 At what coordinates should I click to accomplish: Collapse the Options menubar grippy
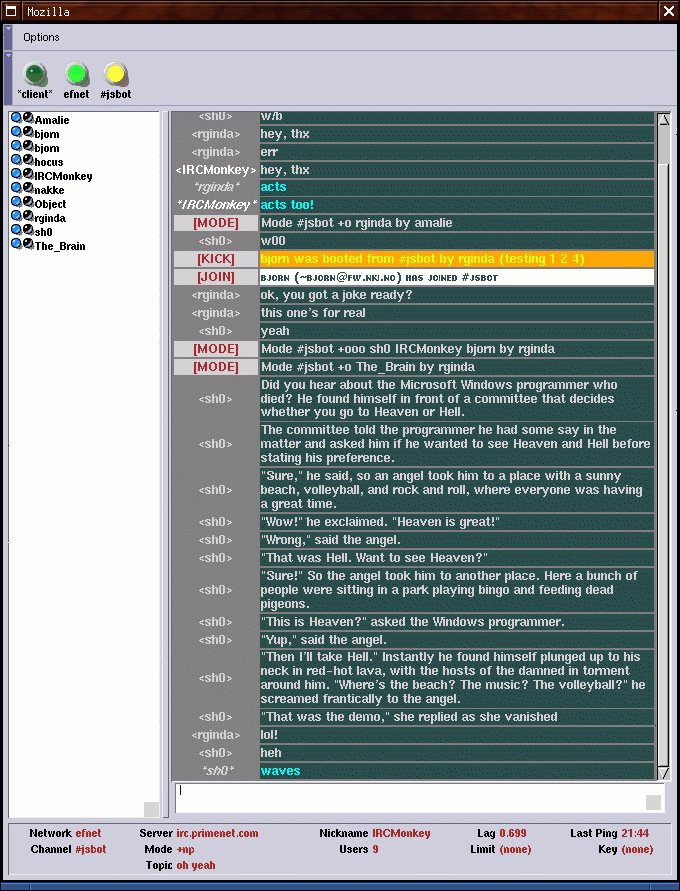tap(8, 38)
